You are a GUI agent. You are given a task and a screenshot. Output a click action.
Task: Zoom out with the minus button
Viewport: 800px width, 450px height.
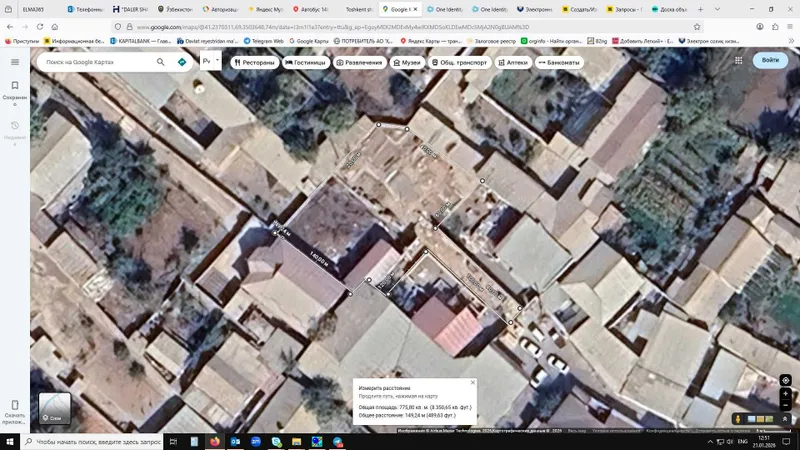(x=785, y=405)
